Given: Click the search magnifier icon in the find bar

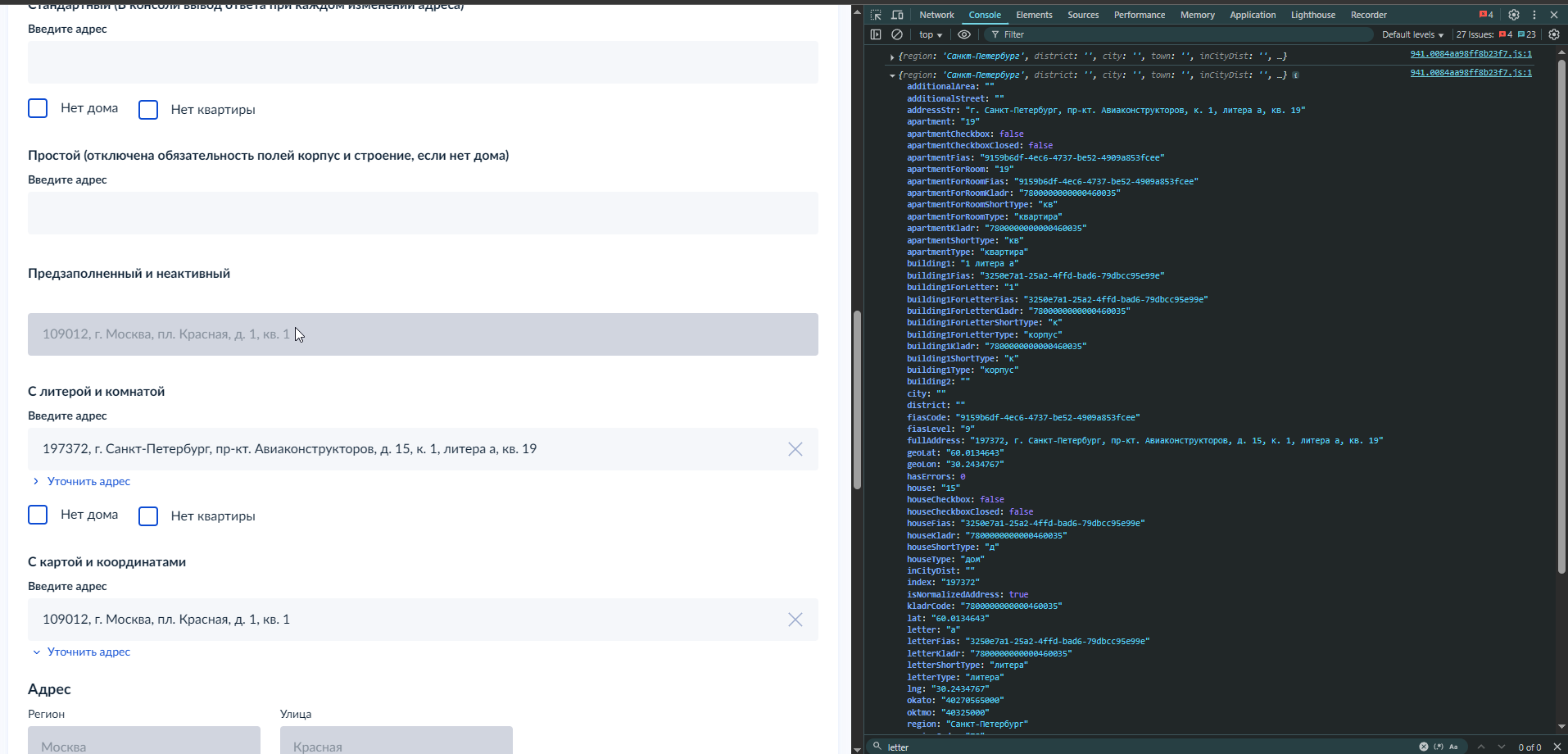Looking at the screenshot, I should click(877, 747).
